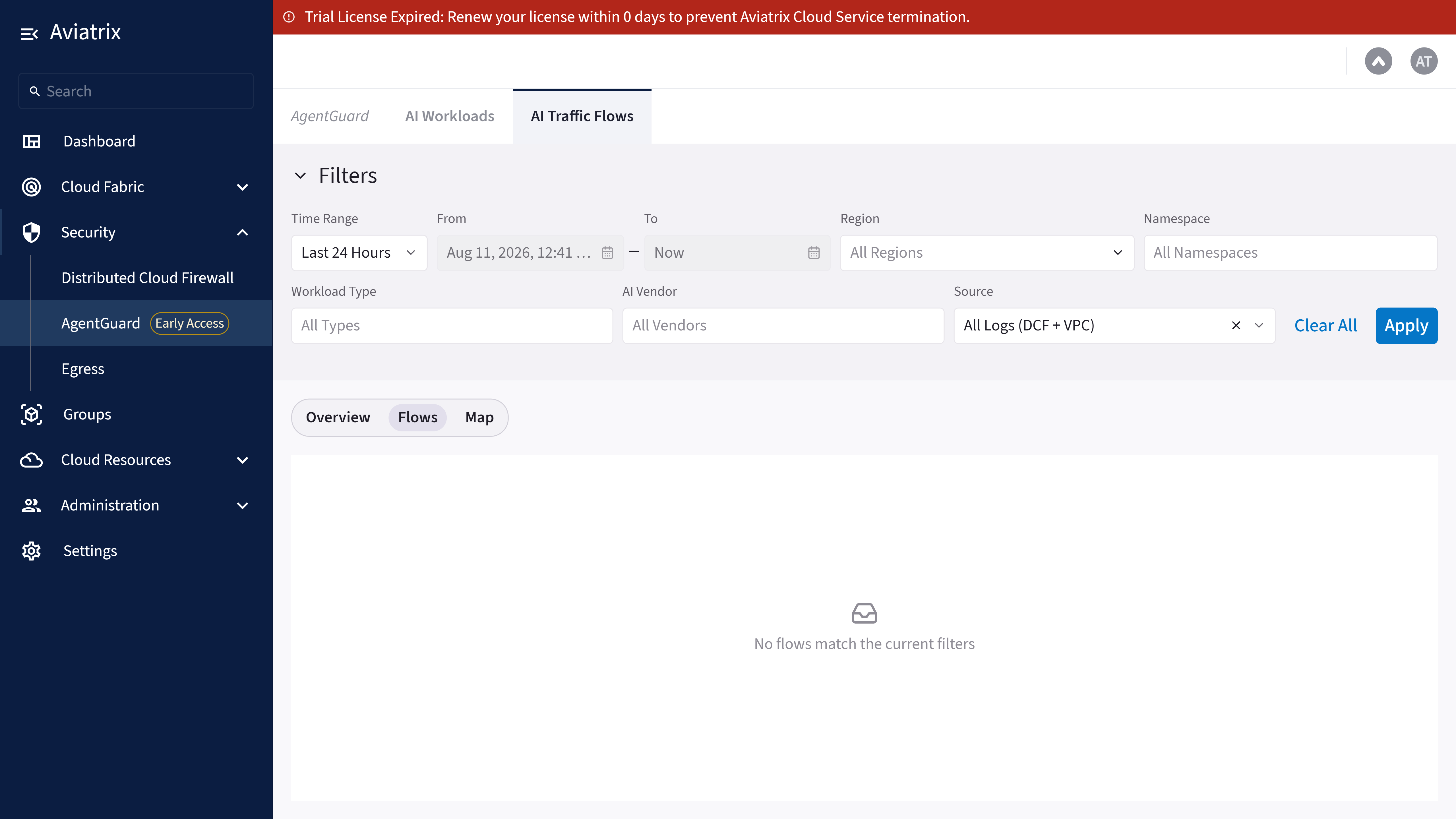Collapse the Filters section chevron

[300, 176]
